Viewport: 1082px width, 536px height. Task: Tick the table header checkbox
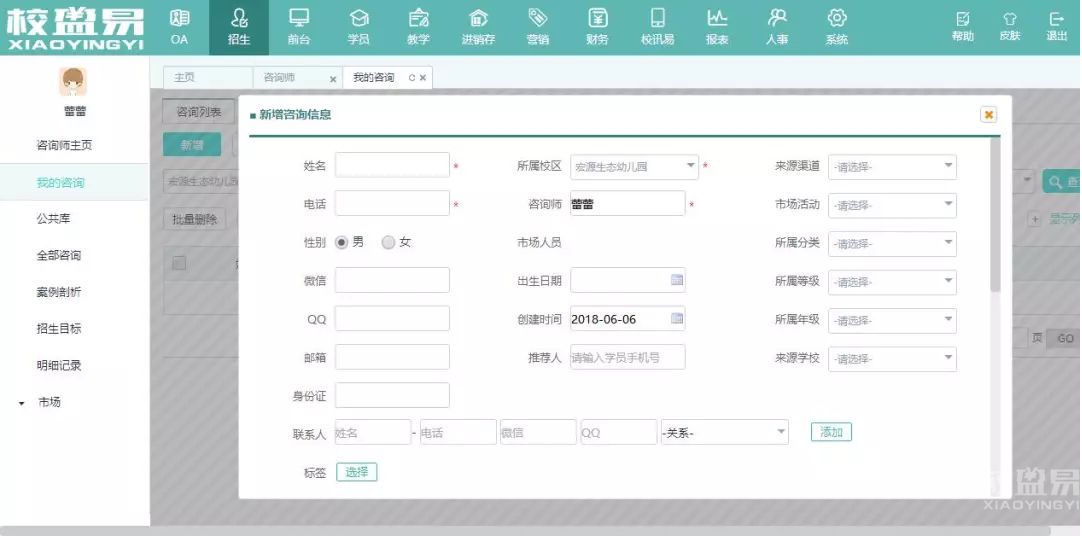(x=179, y=263)
